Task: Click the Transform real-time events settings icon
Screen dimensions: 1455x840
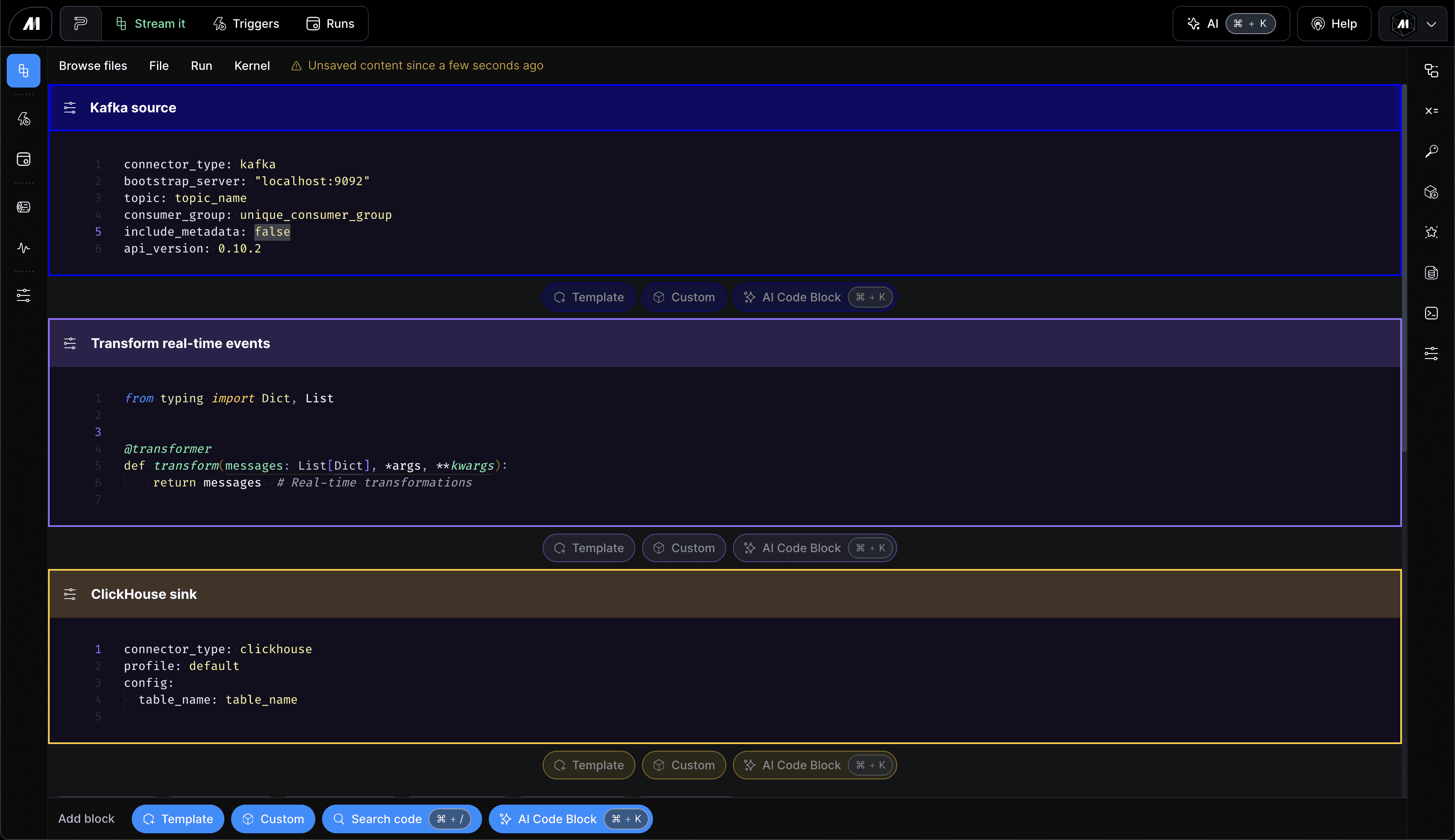Action: [70, 343]
